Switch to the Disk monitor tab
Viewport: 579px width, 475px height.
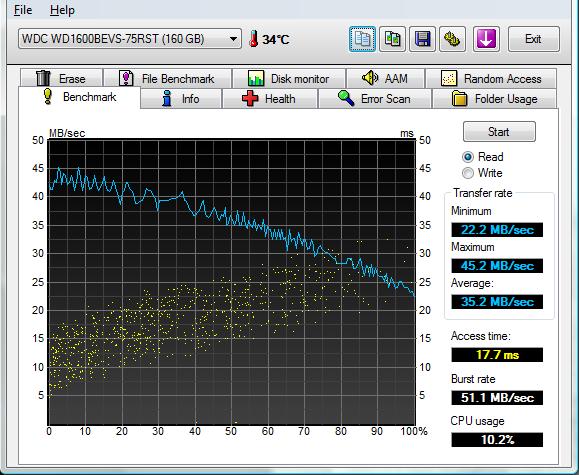coord(289,78)
